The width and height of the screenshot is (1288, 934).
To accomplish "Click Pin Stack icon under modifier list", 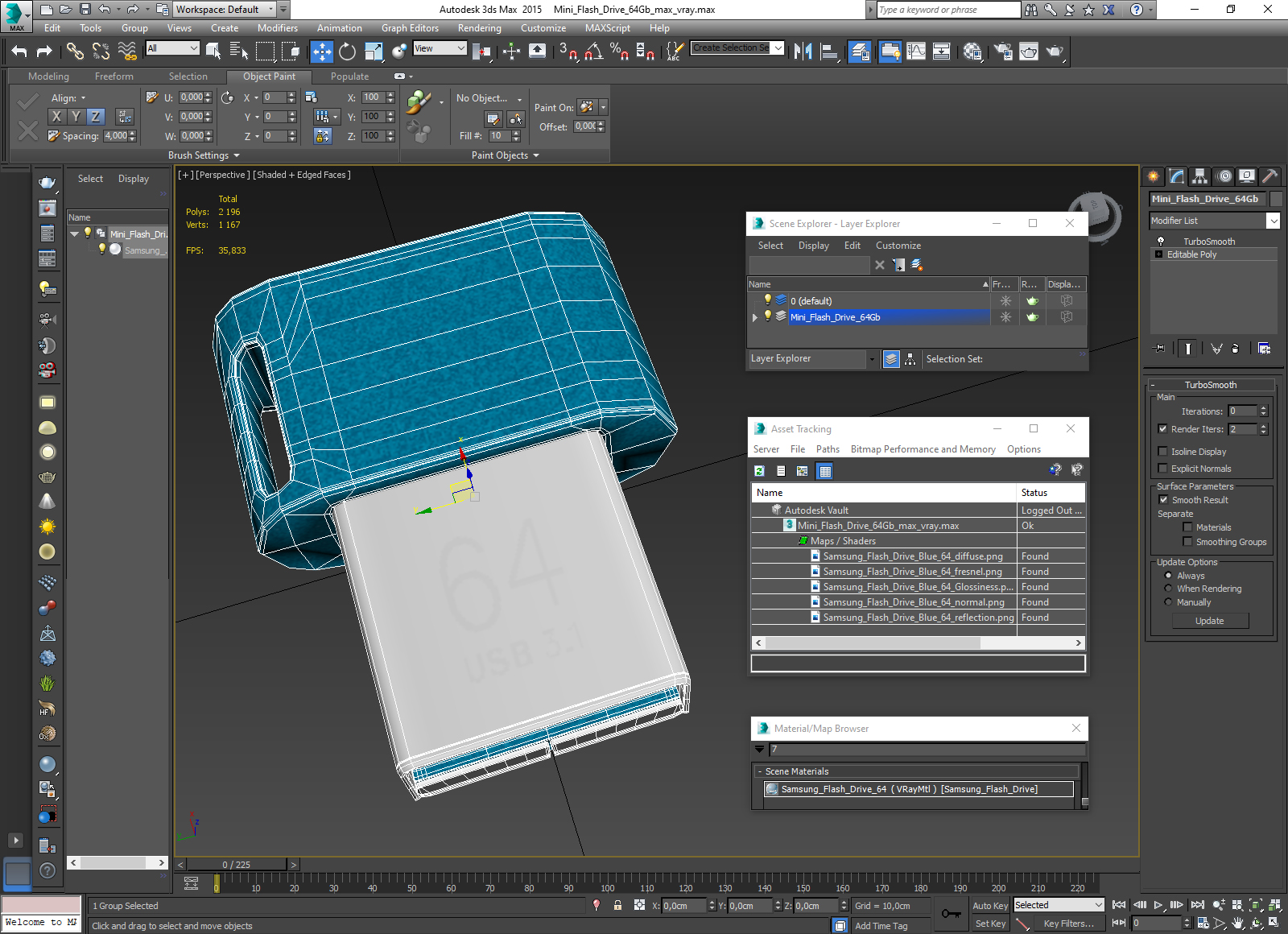I will [x=1159, y=349].
